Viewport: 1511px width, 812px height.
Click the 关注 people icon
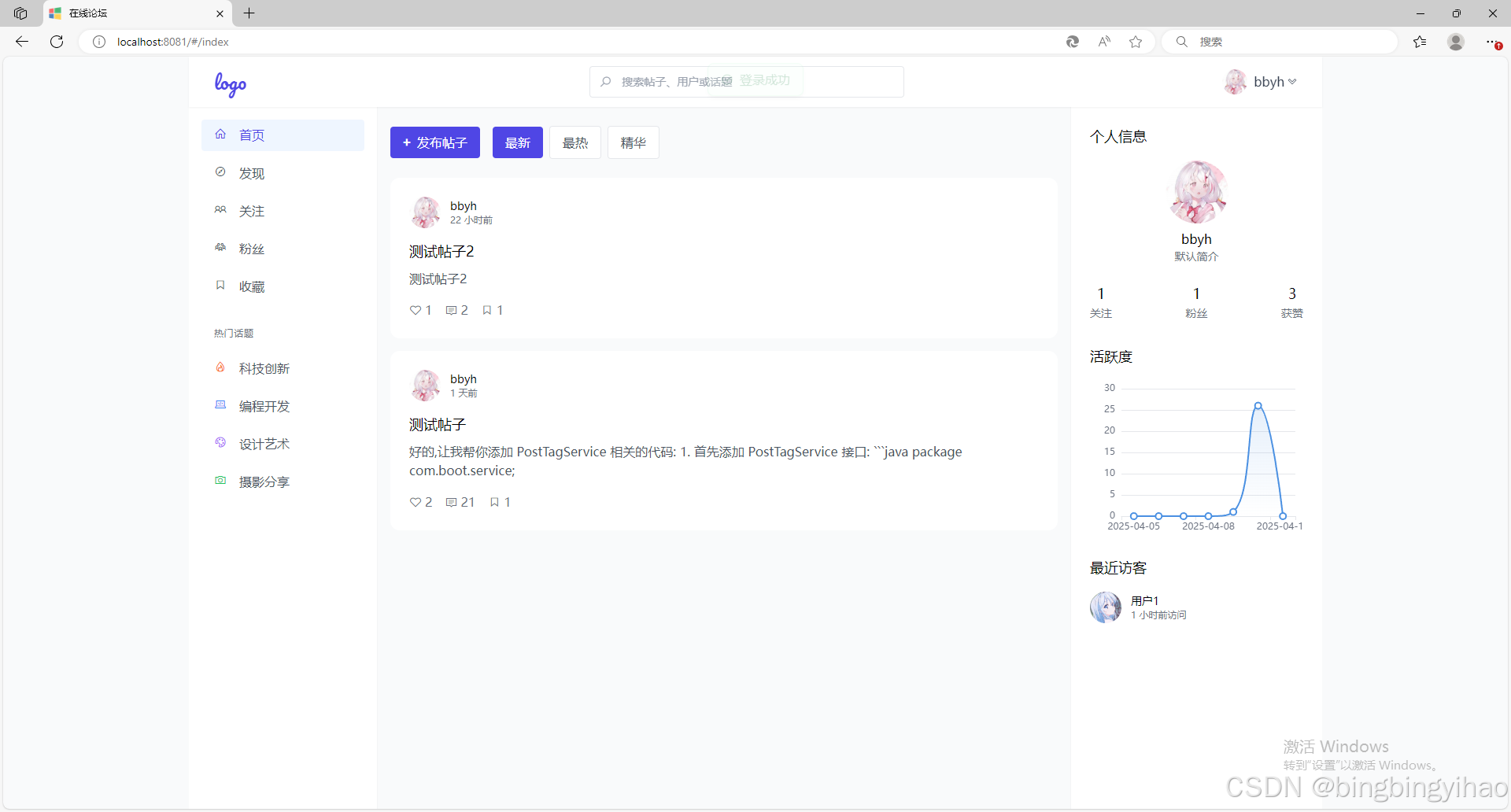[x=220, y=209]
